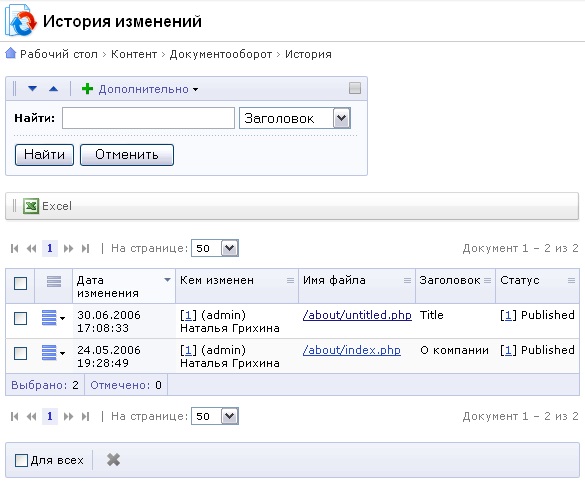The width and height of the screenshot is (585, 484).
Task: Click the Найти search text field
Action: coord(148,118)
